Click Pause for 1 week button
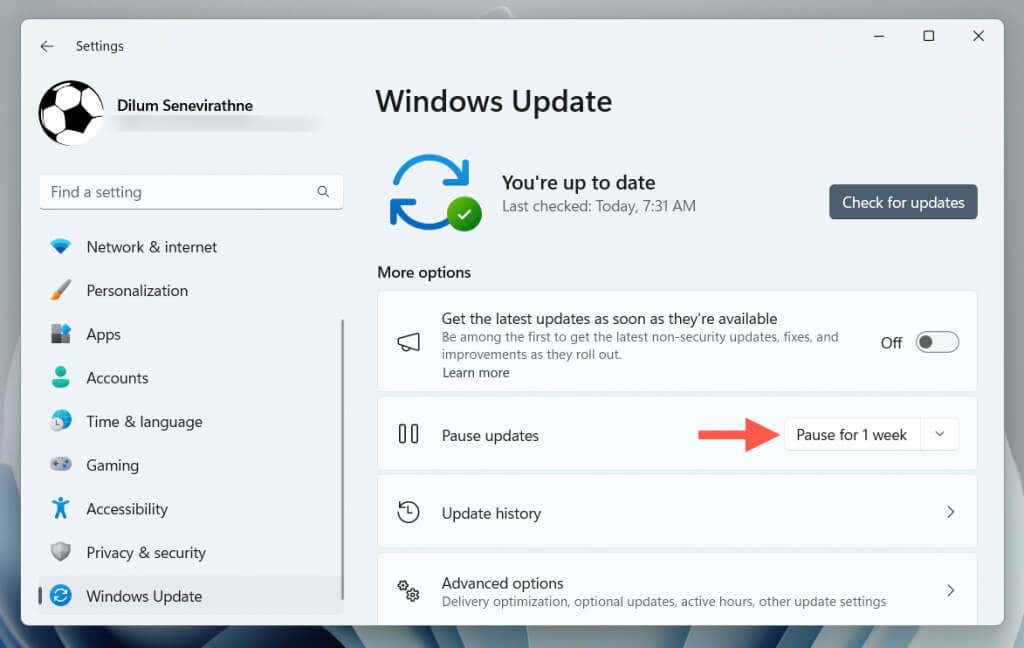The image size is (1024, 648). point(852,434)
